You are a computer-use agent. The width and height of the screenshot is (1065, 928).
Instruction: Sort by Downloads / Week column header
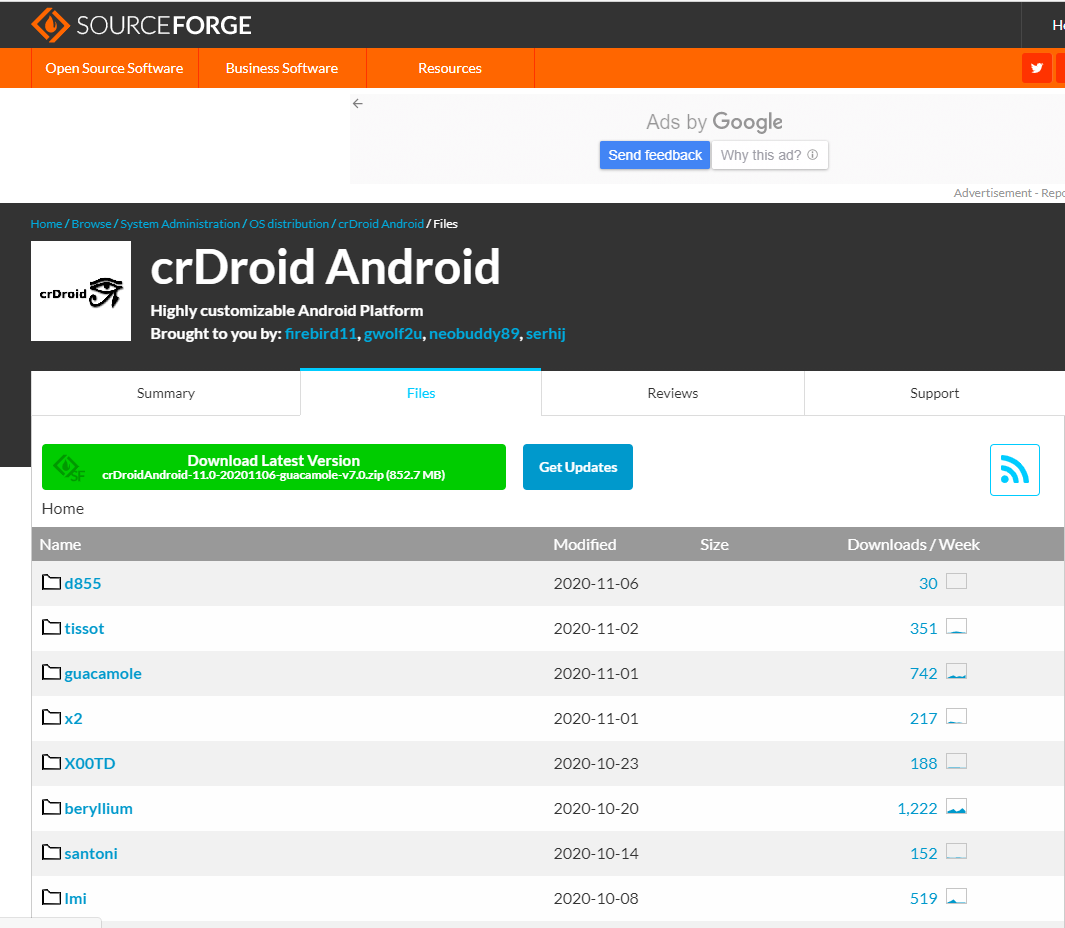click(x=914, y=545)
